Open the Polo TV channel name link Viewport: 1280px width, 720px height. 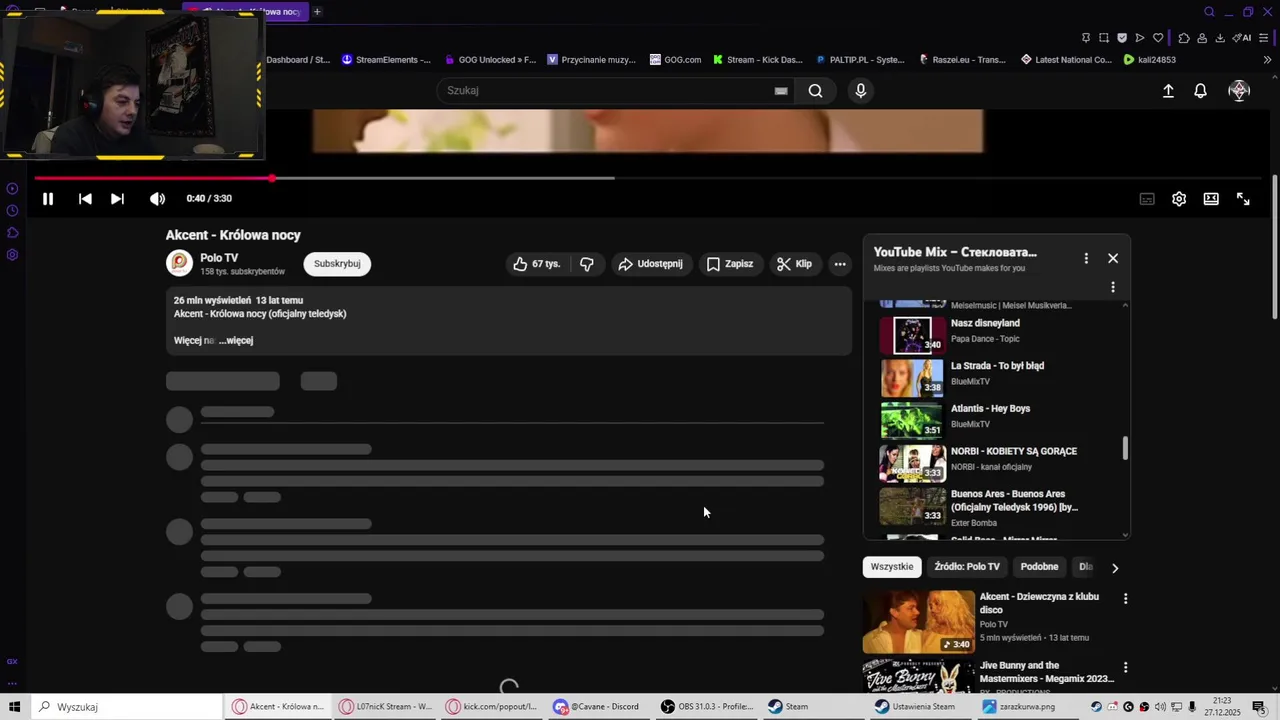click(x=219, y=258)
